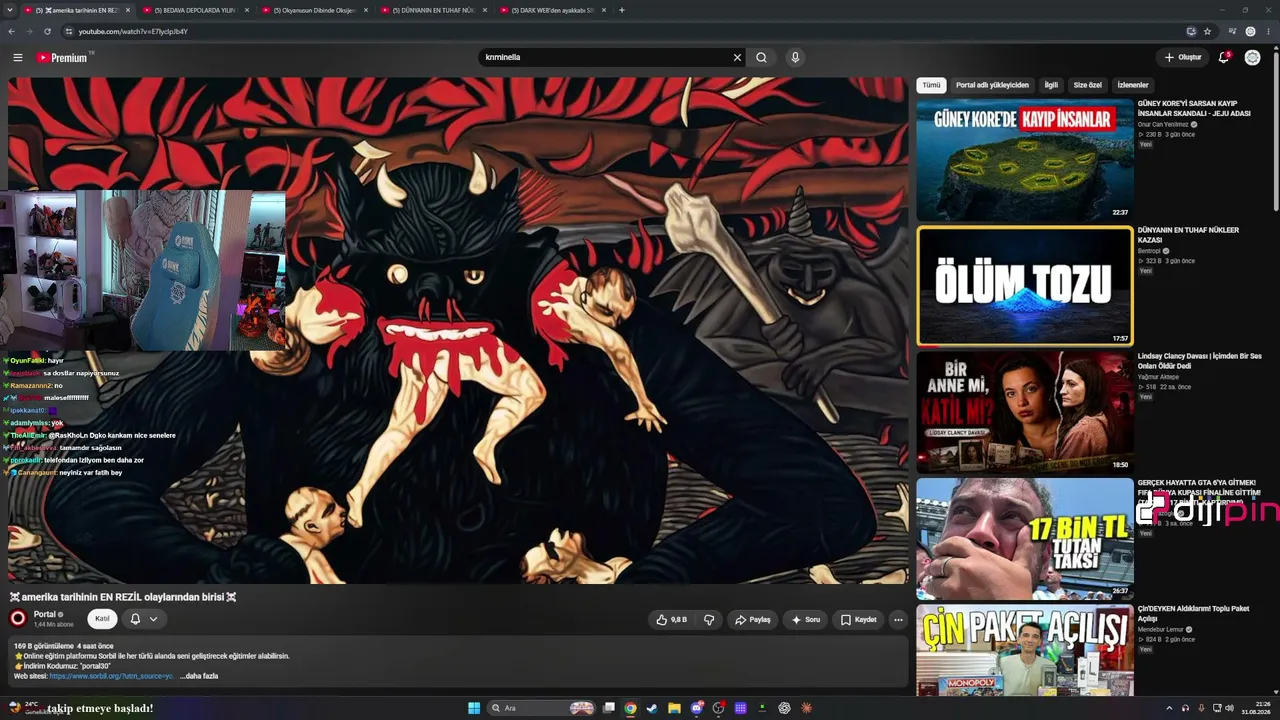Image resolution: width=1280 pixels, height=720 pixels.
Task: Click the Katıl join button
Action: 102,619
